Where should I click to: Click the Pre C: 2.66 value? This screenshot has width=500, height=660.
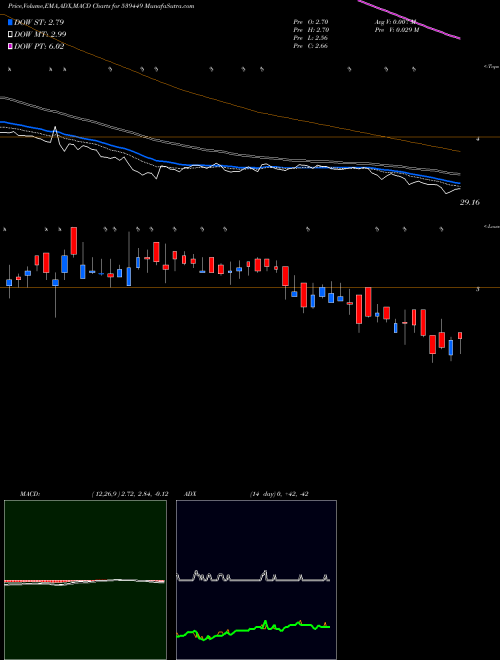click(x=311, y=46)
